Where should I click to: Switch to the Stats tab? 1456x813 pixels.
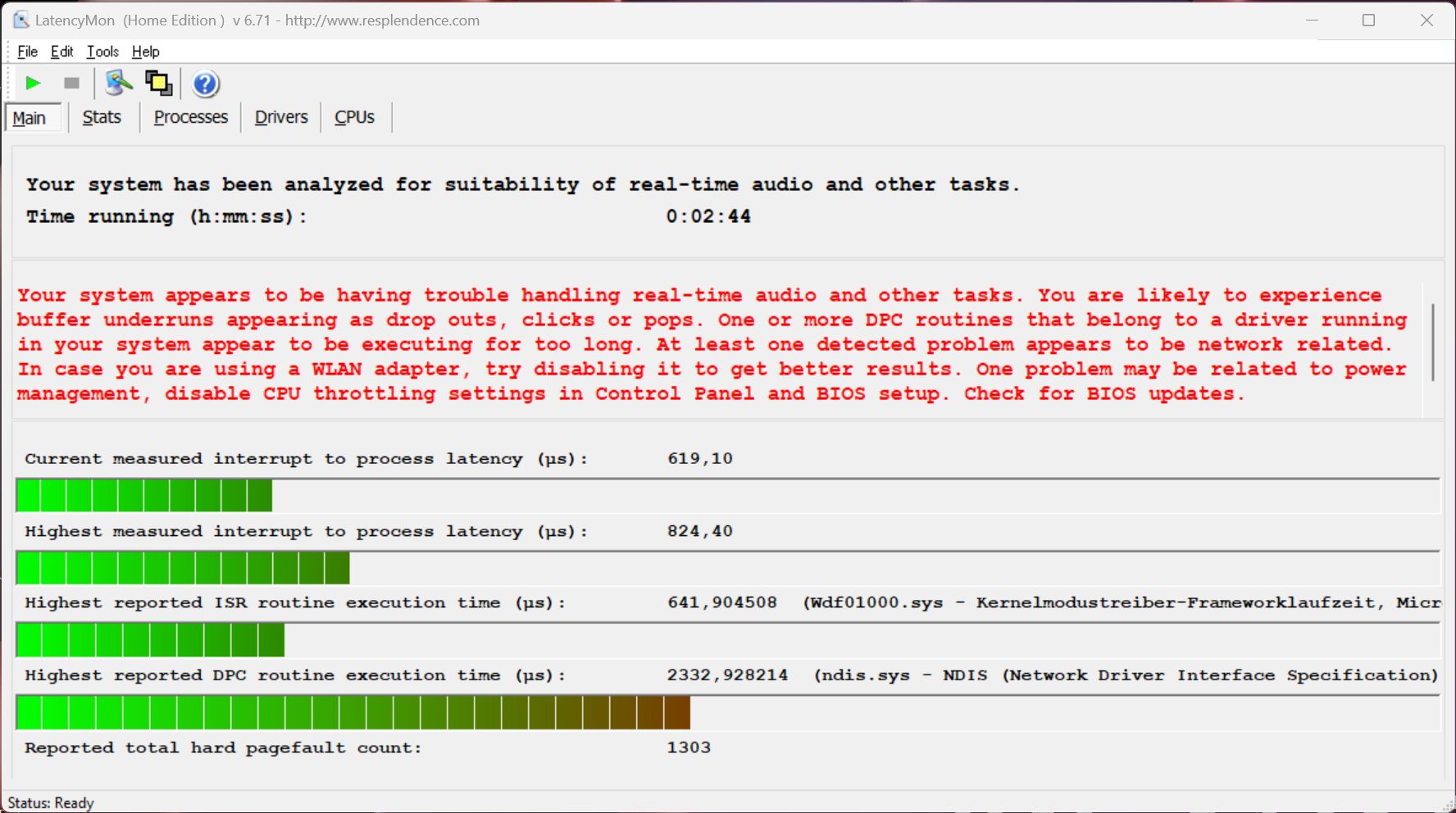(102, 118)
